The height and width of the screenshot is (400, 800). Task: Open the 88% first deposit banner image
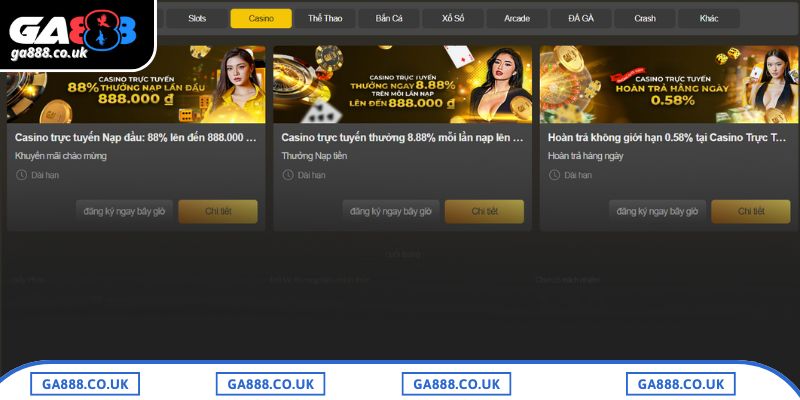[x=136, y=84]
